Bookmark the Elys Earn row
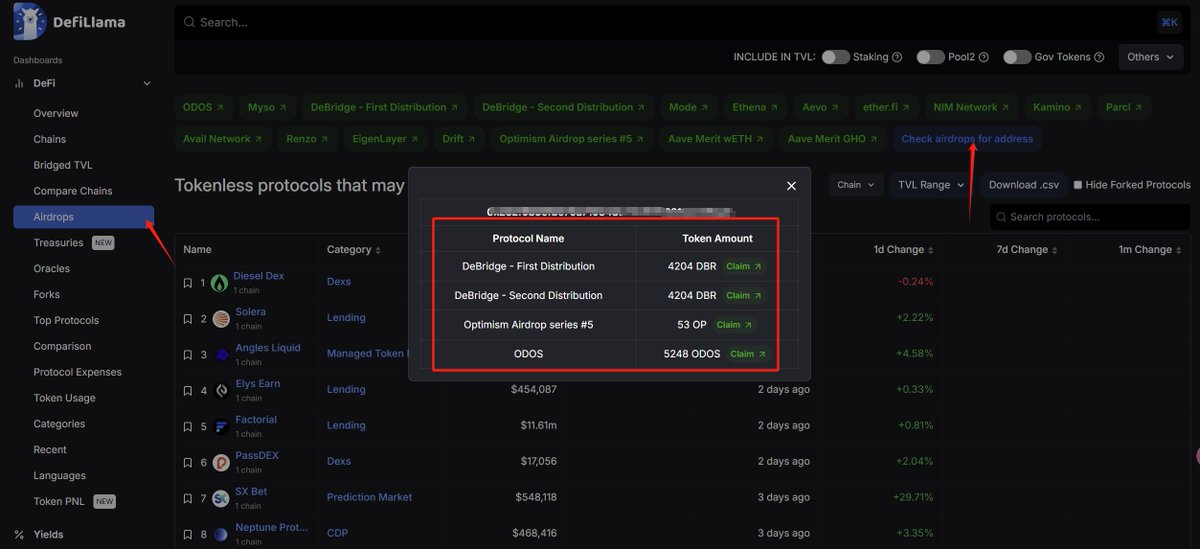The height and width of the screenshot is (549, 1200). click(187, 391)
